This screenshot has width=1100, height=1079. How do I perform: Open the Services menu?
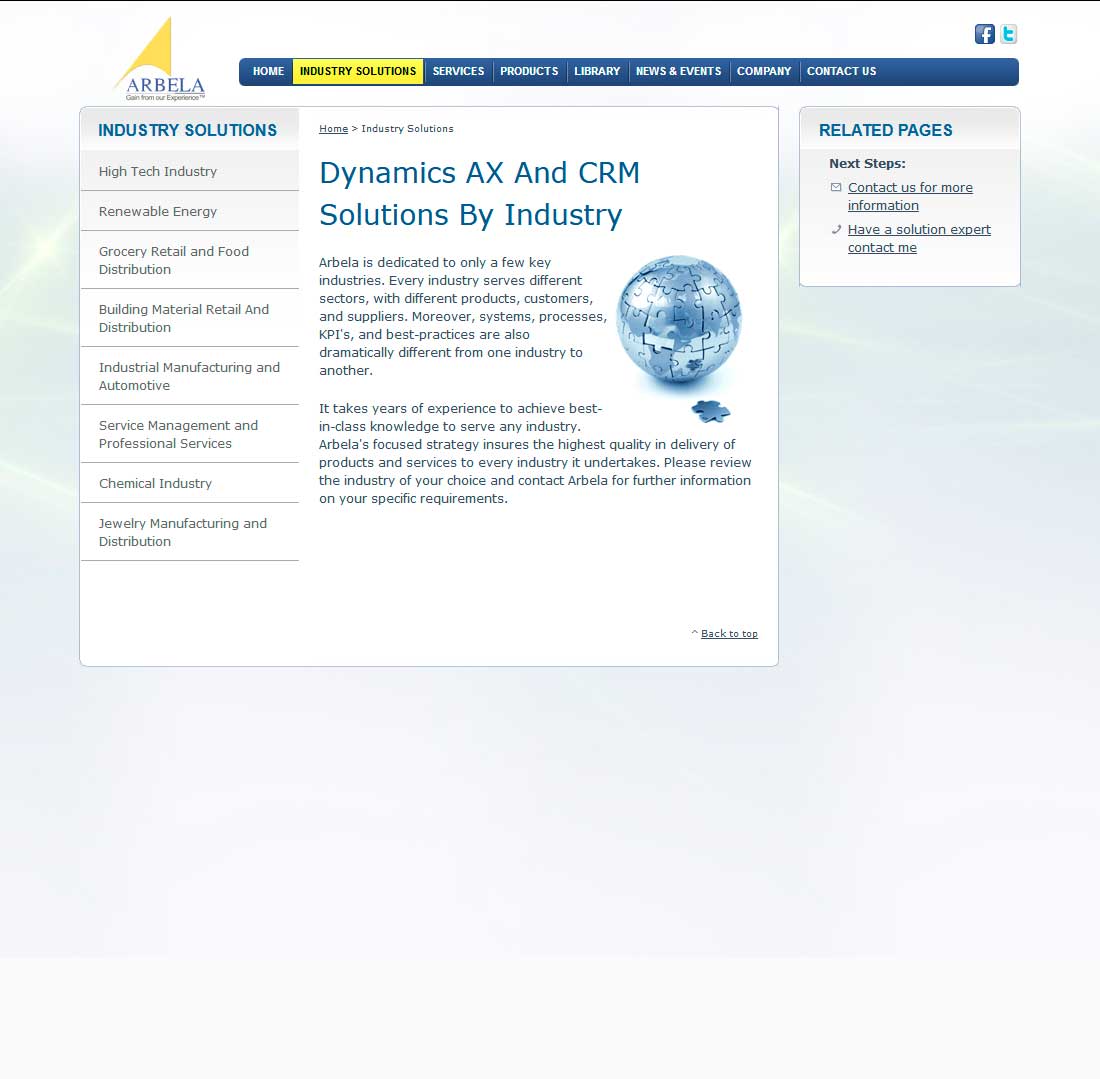pyautogui.click(x=458, y=72)
